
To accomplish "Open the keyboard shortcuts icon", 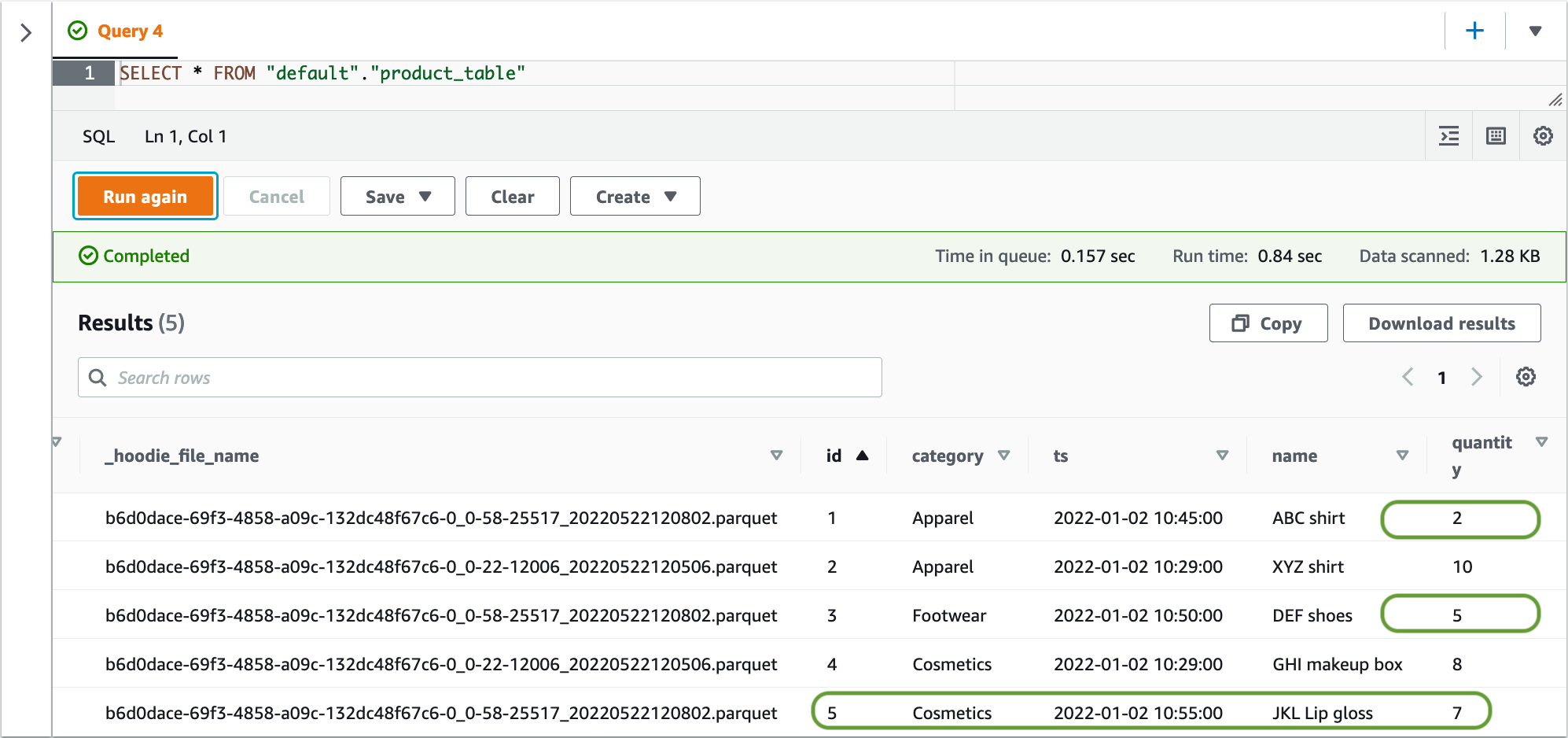I will (1496, 136).
